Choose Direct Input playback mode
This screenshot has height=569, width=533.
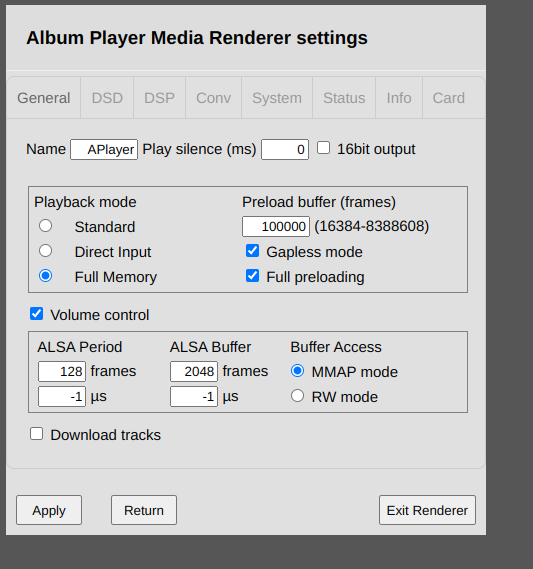(x=45, y=251)
